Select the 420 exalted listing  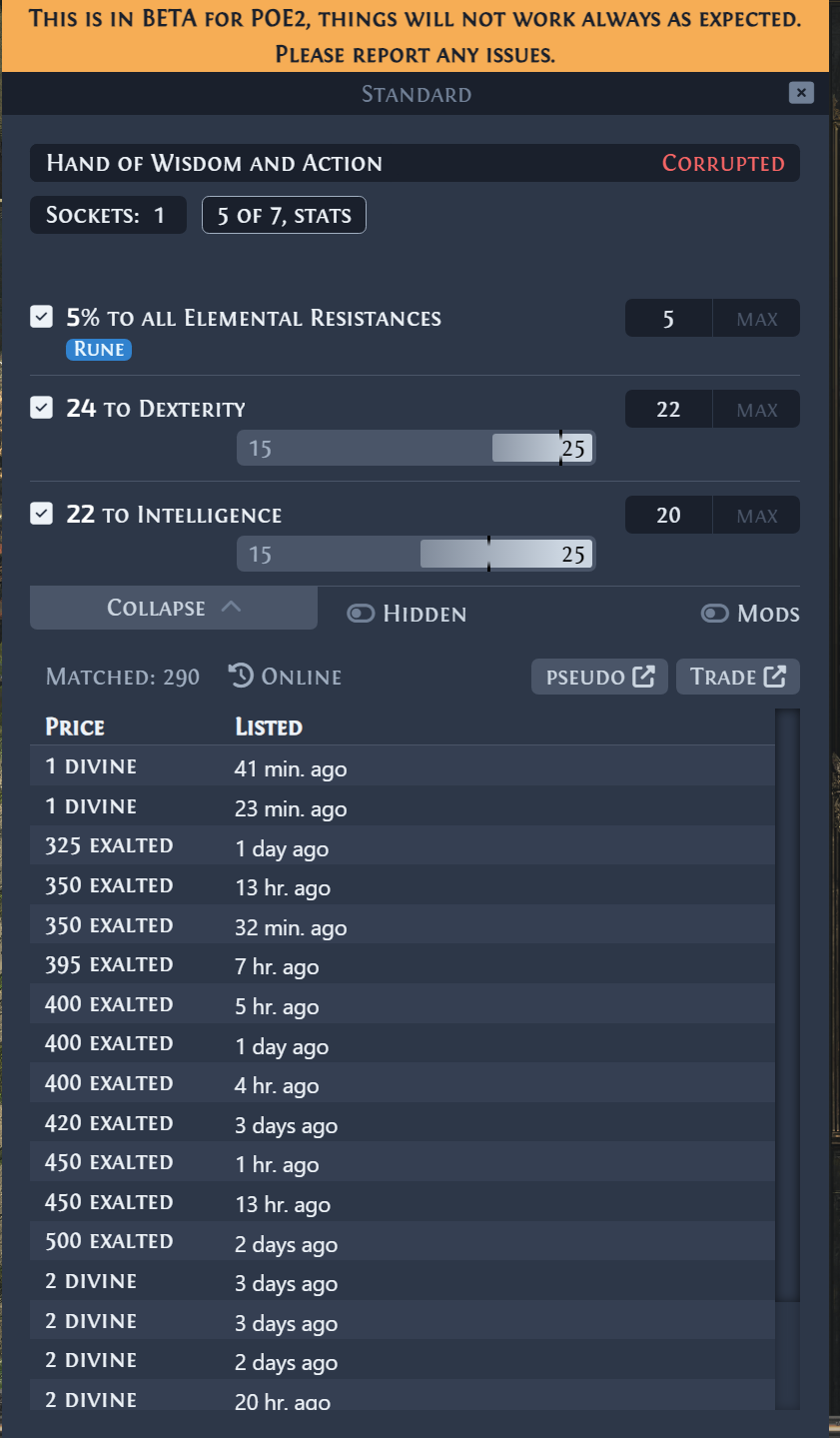(x=403, y=1123)
